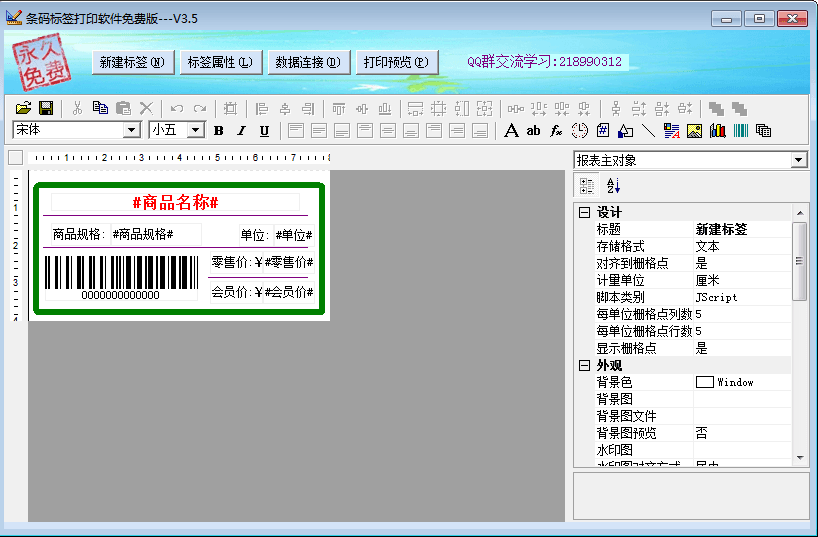This screenshot has width=818, height=537.
Task: Click the 打印预览 button
Action: [397, 62]
